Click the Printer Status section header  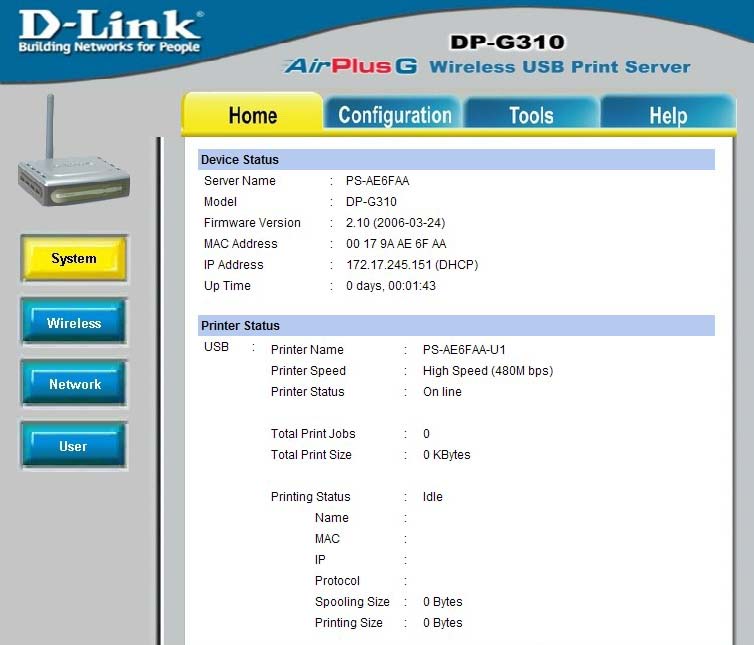[x=456, y=325]
